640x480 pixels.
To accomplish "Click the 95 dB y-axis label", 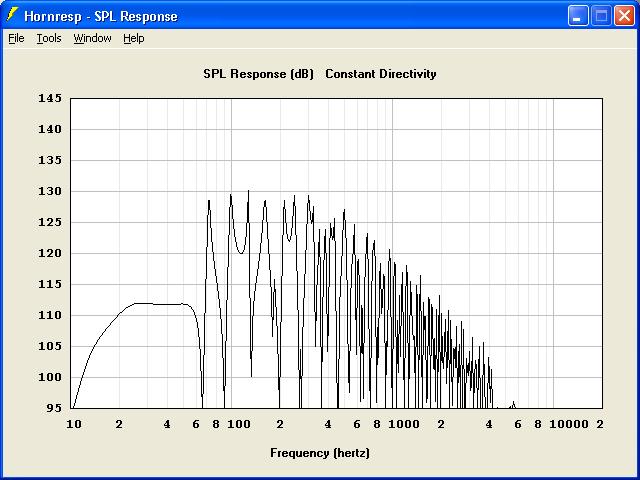I will (54, 408).
